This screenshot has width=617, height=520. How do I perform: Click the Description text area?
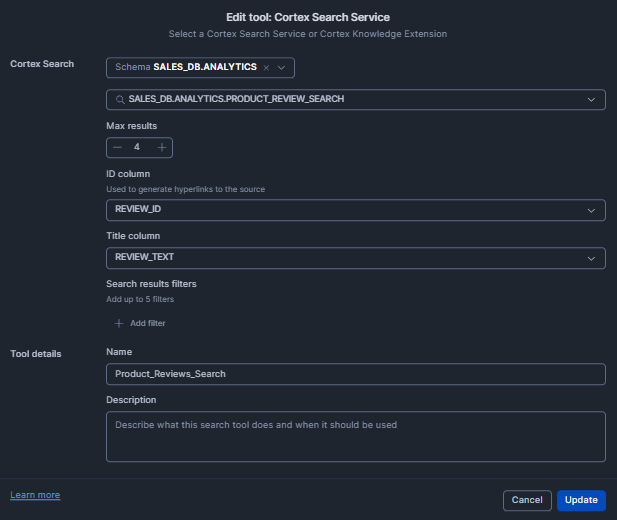[x=356, y=437]
